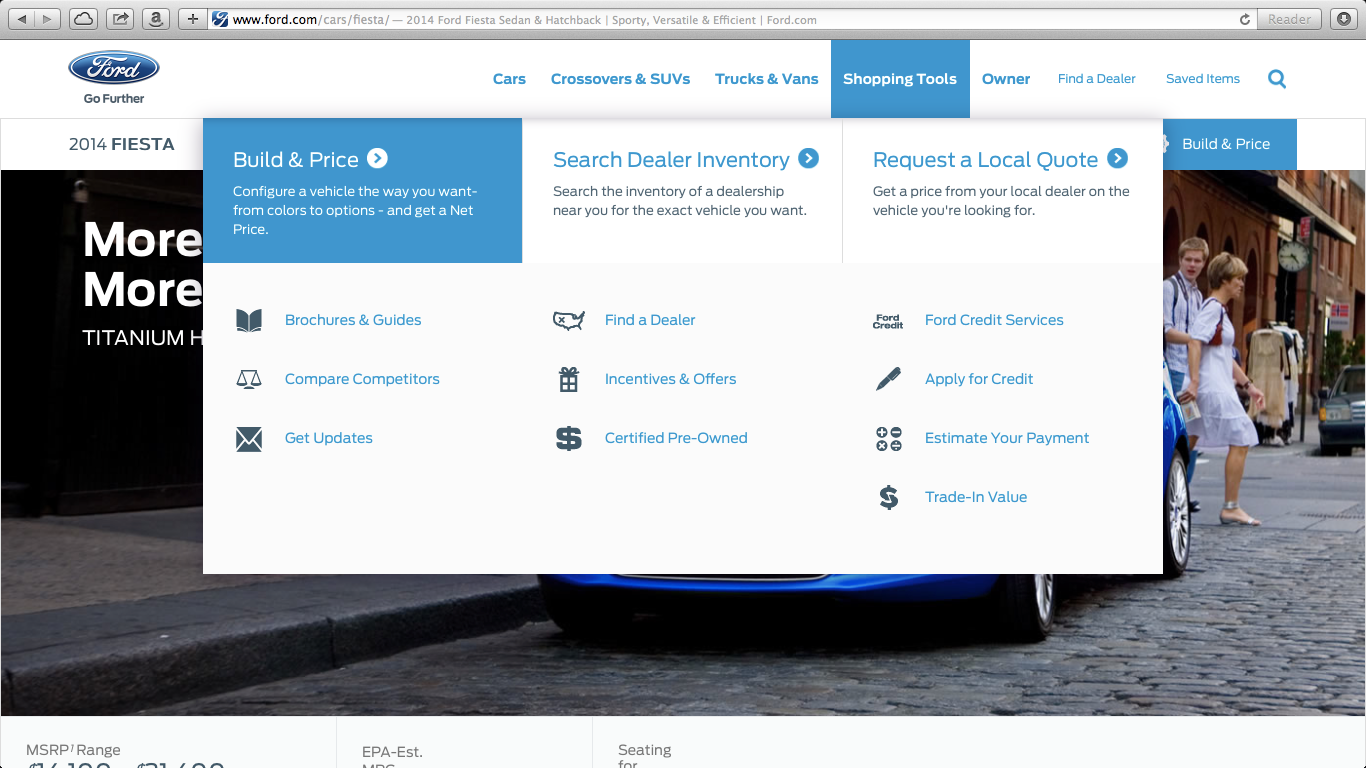The width and height of the screenshot is (1366, 768).
Task: Click Find a Dealer in top navigation
Action: point(1097,79)
